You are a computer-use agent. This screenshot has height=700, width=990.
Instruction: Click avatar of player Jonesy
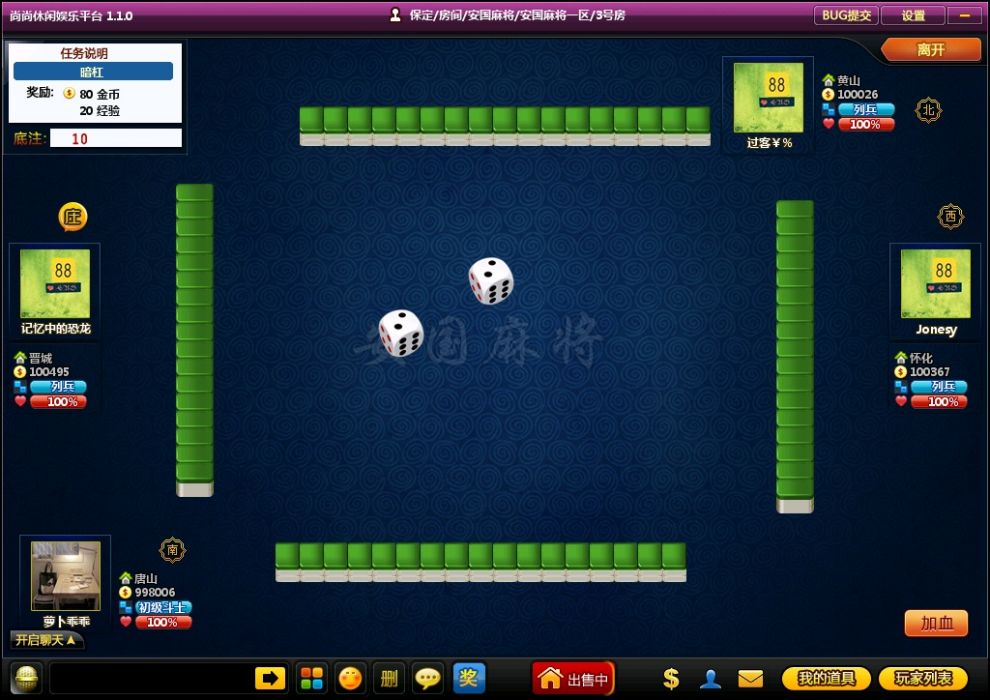(x=936, y=283)
